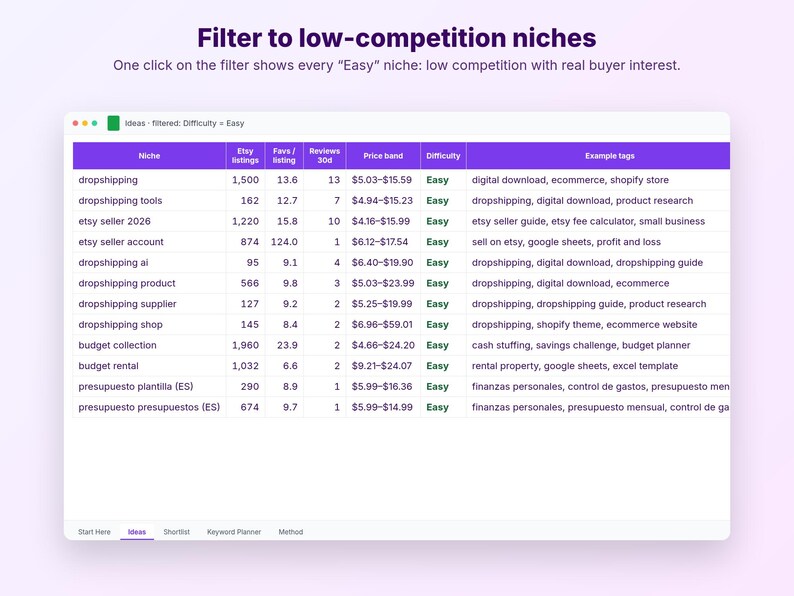Click the 1,960 Etsy listings value
This screenshot has width=794, height=596.
246,345
